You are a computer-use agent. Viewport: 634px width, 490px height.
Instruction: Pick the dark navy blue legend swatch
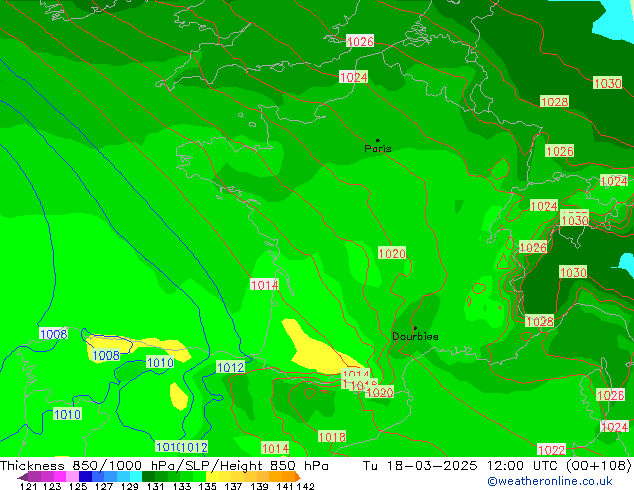coord(85,477)
